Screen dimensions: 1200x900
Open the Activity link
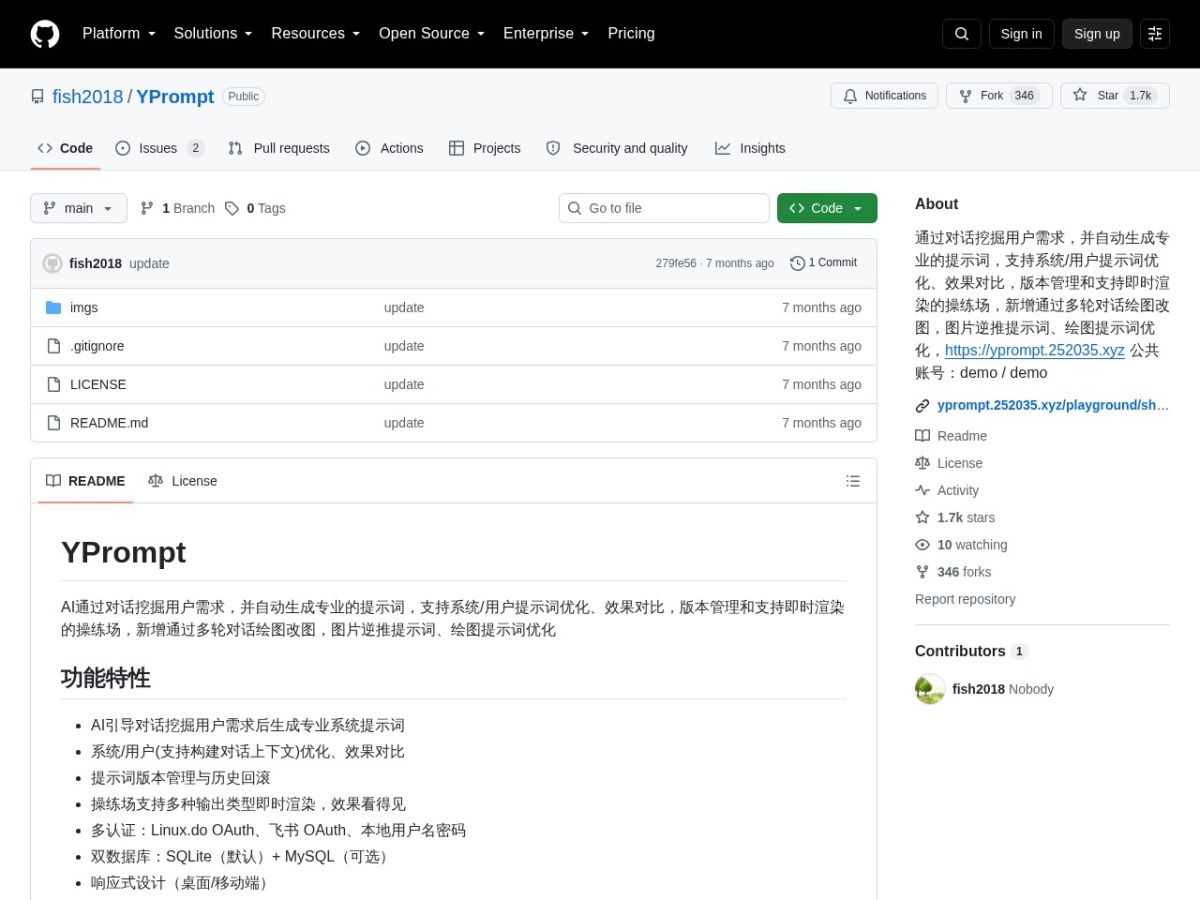tap(947, 490)
